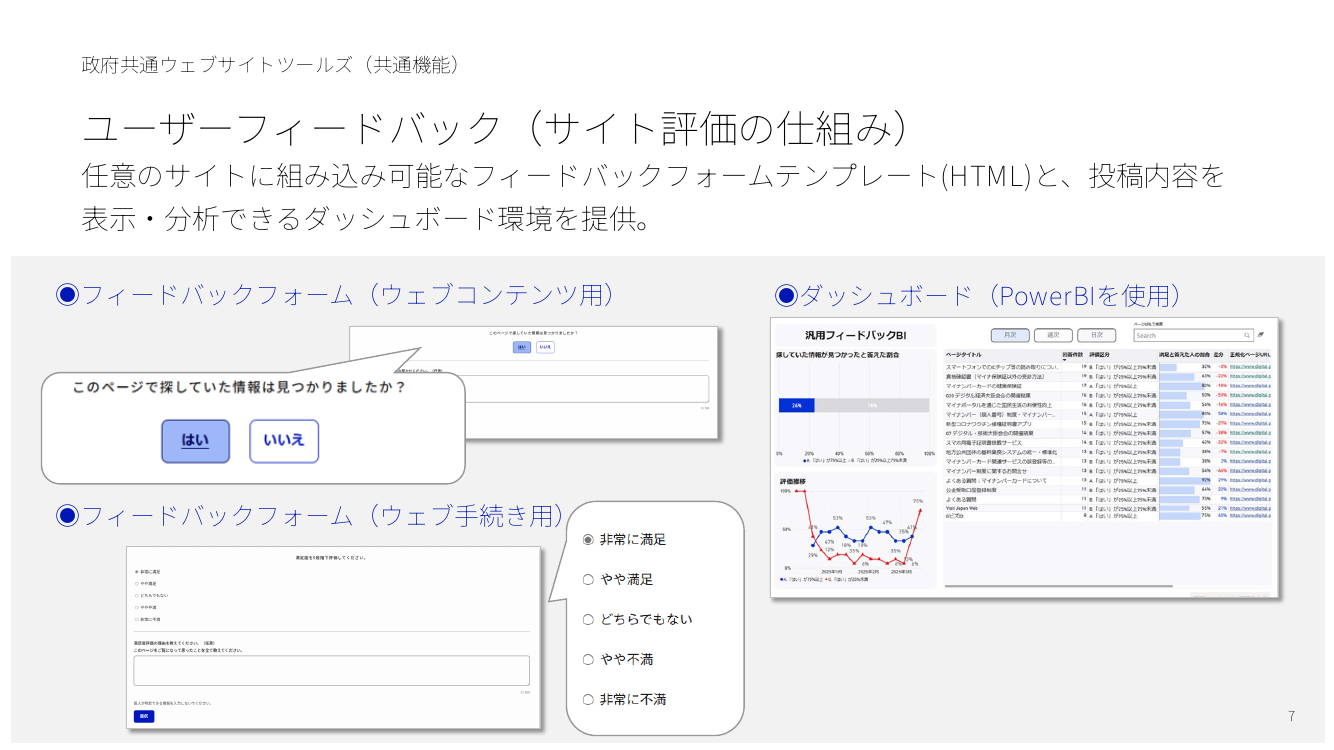Click row マイナポータルを通じた国民生活の利便性向上
1334x750 pixels.
[x=1110, y=405]
